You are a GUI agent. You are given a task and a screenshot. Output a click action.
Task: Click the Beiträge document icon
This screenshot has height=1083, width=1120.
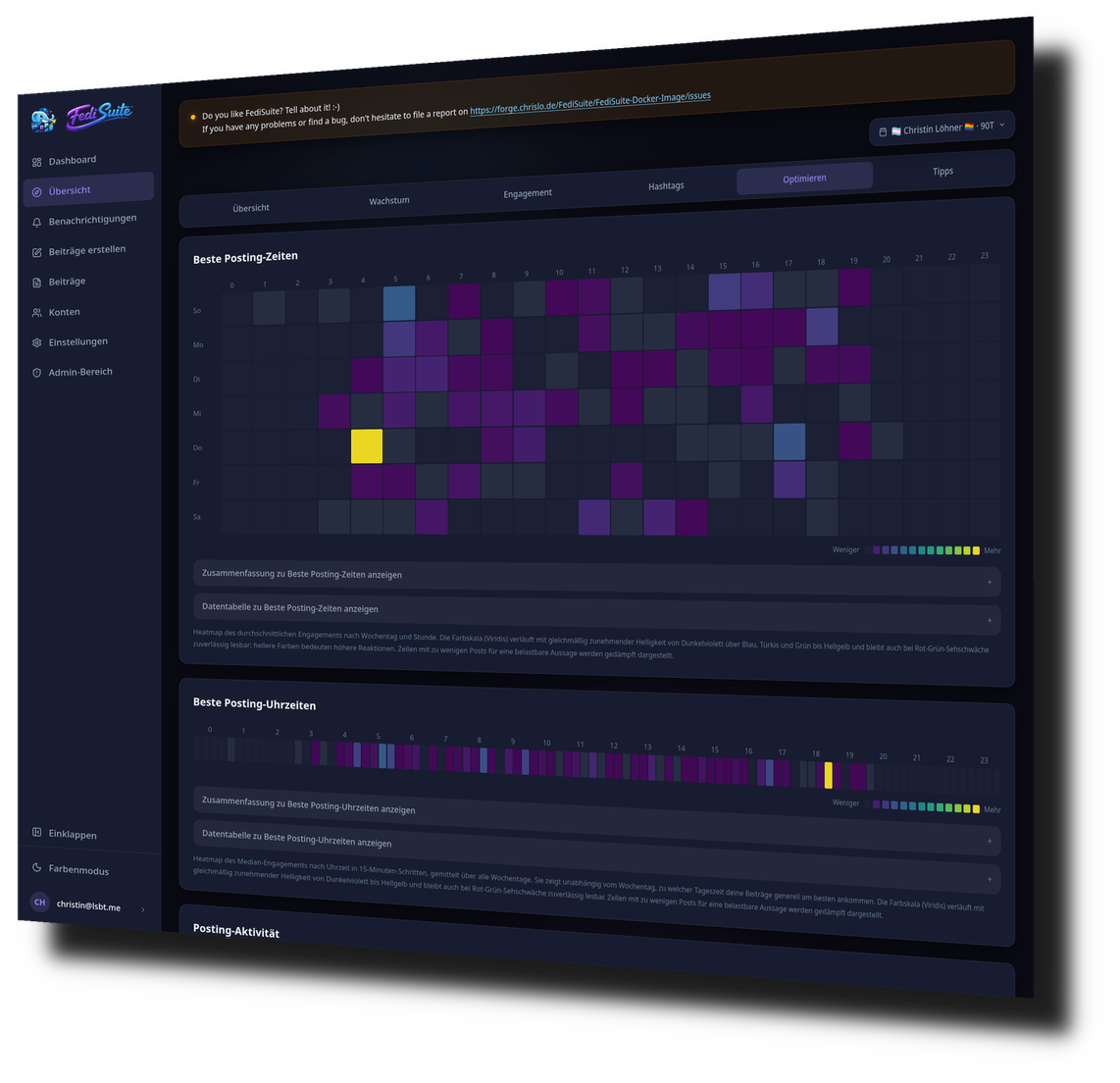36,283
